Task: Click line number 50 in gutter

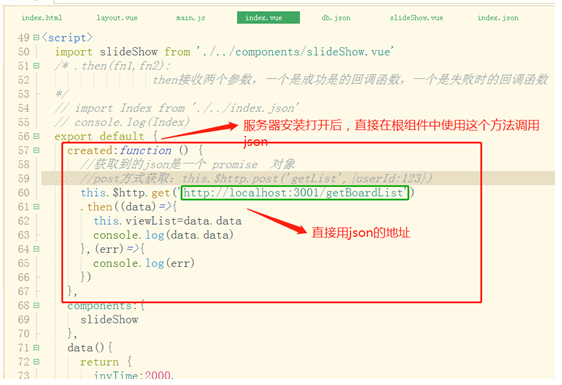Action: [x=24, y=52]
